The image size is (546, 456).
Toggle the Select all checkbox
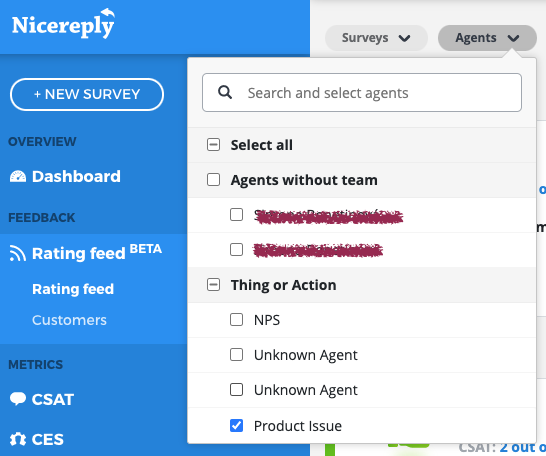tap(213, 144)
